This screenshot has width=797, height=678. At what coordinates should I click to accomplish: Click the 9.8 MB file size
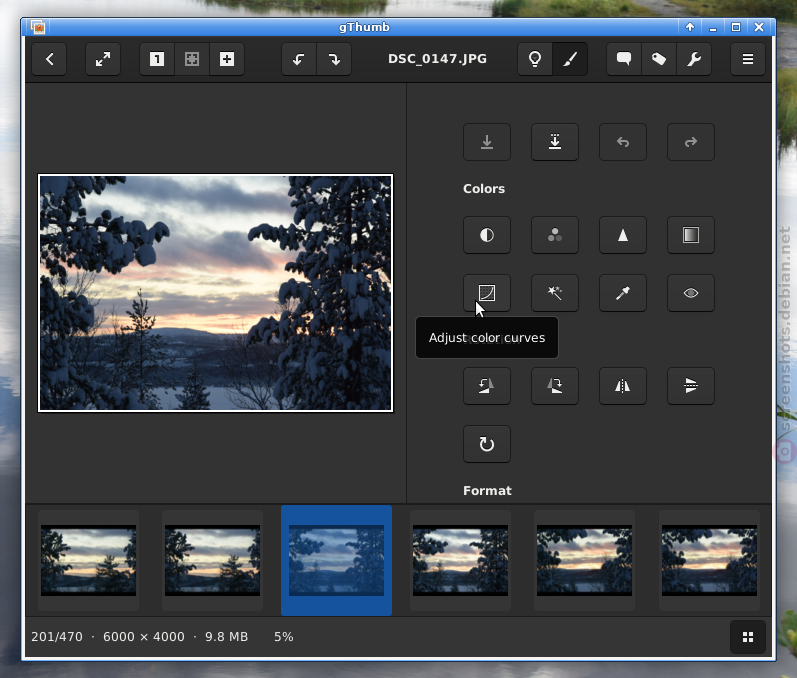226,637
